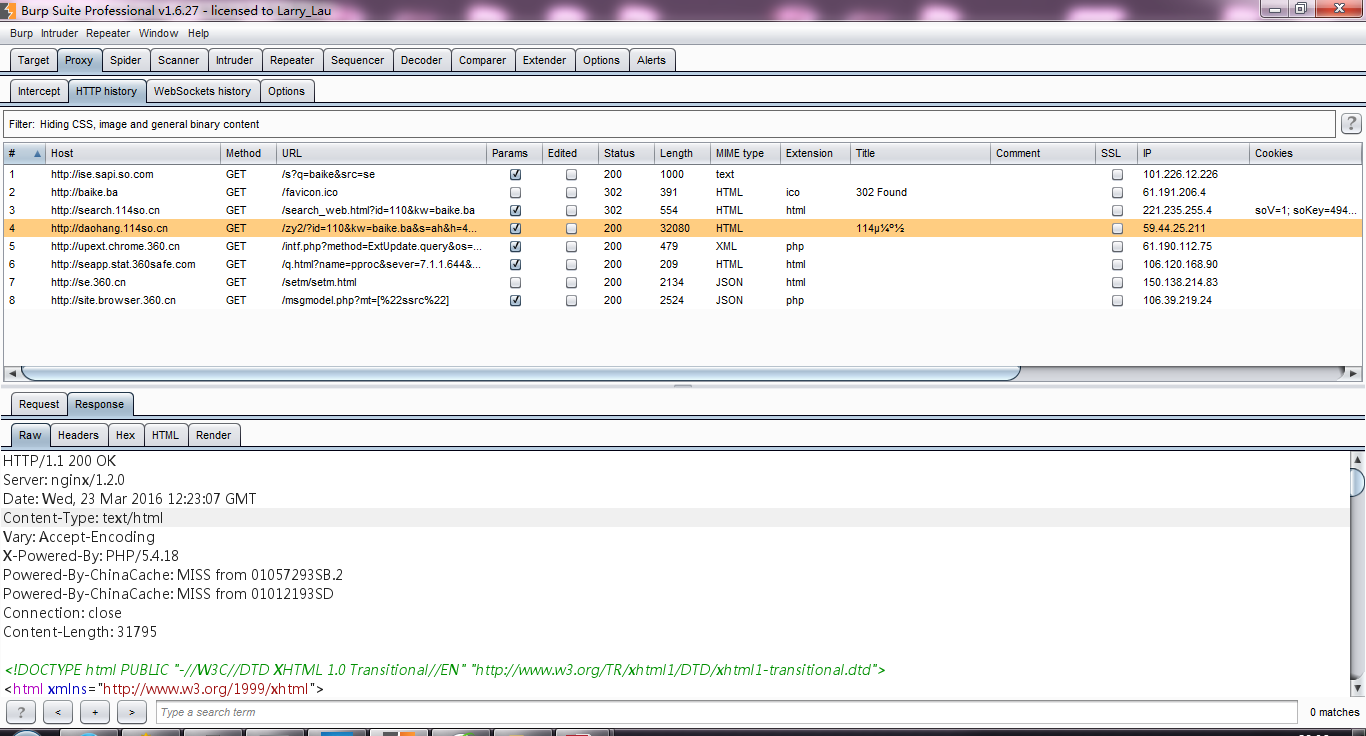The image size is (1366, 736).
Task: Click the plus search options button
Action: click(x=95, y=712)
